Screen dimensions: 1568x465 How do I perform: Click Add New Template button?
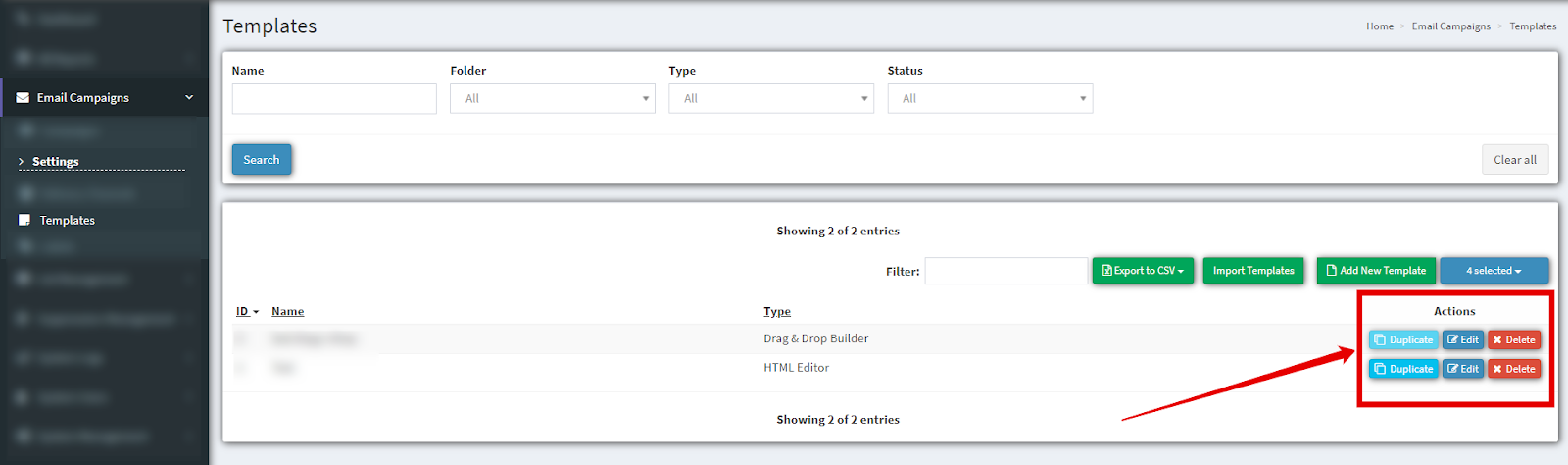coord(1375,271)
